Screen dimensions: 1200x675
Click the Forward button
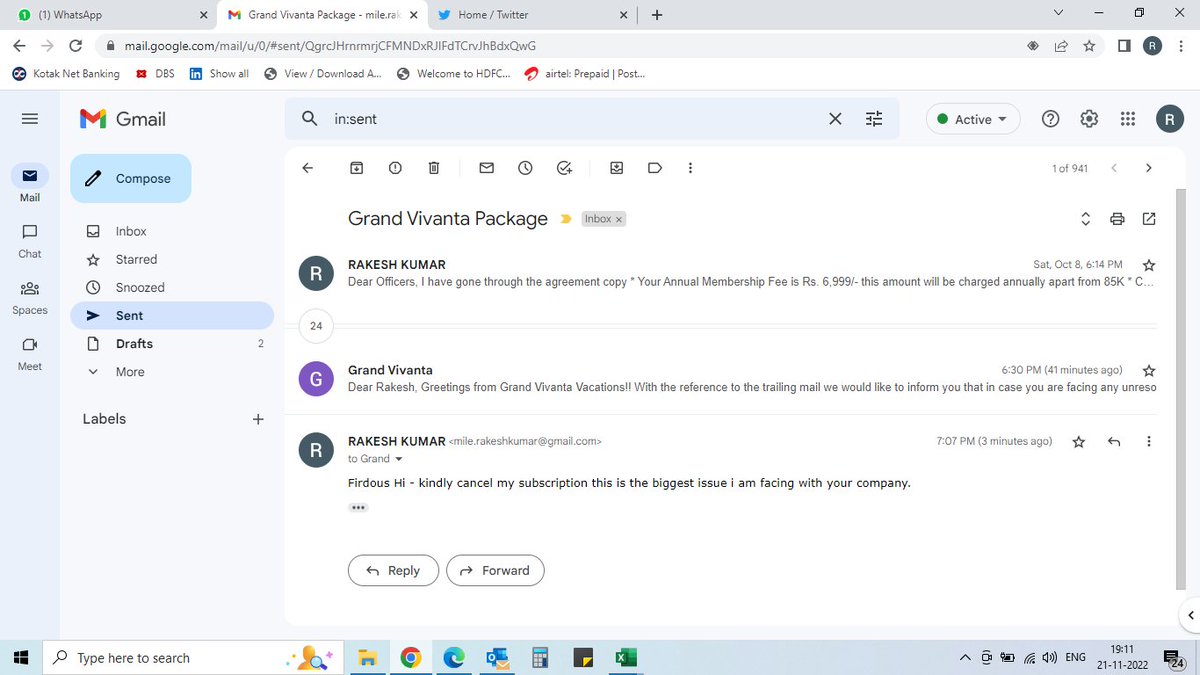pyautogui.click(x=495, y=570)
